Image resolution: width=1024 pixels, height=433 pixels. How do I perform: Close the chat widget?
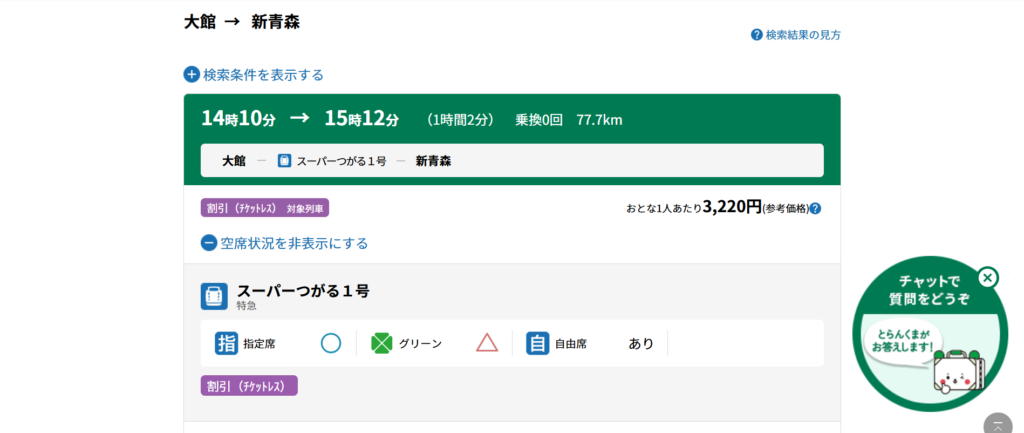987,277
